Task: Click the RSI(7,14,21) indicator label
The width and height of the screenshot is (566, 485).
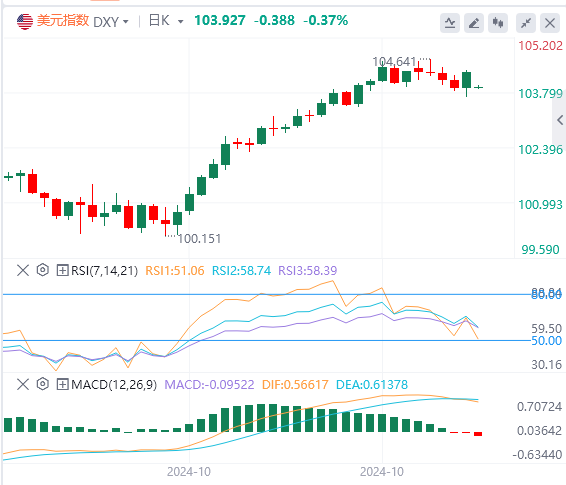Action: point(104,270)
